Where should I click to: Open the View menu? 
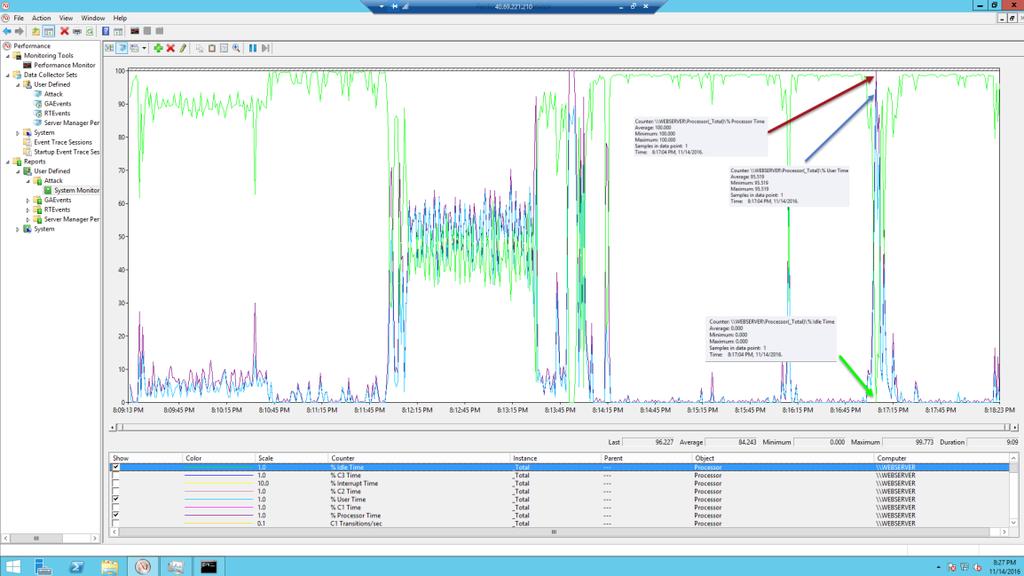(x=66, y=18)
